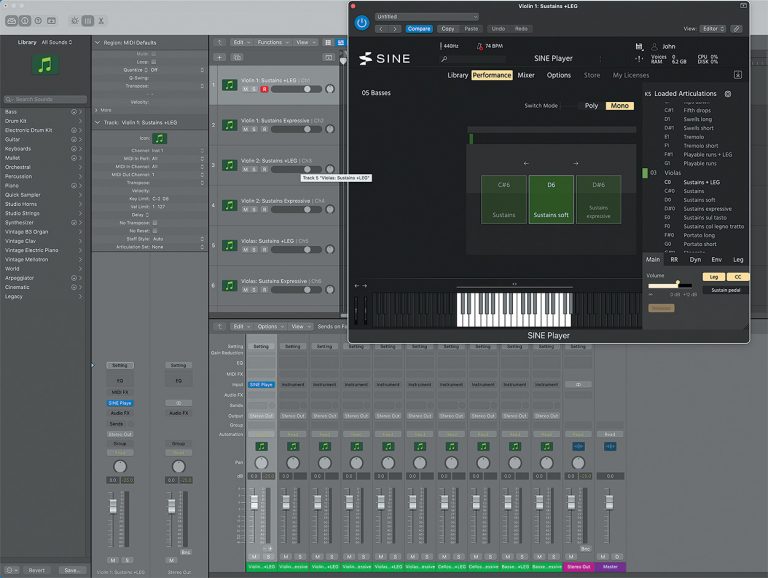Select Mono switch mode

pyautogui.click(x=620, y=105)
